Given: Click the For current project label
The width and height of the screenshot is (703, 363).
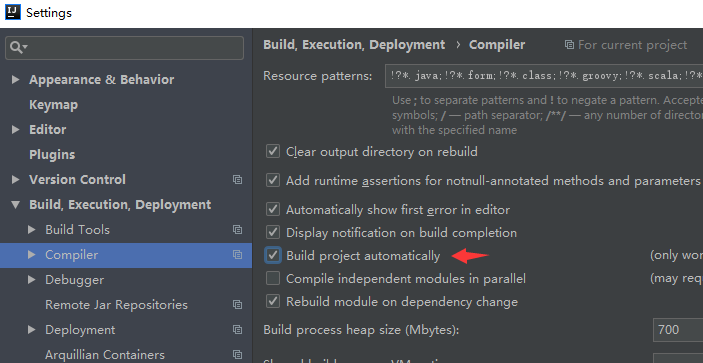Looking at the screenshot, I should click(x=633, y=45).
